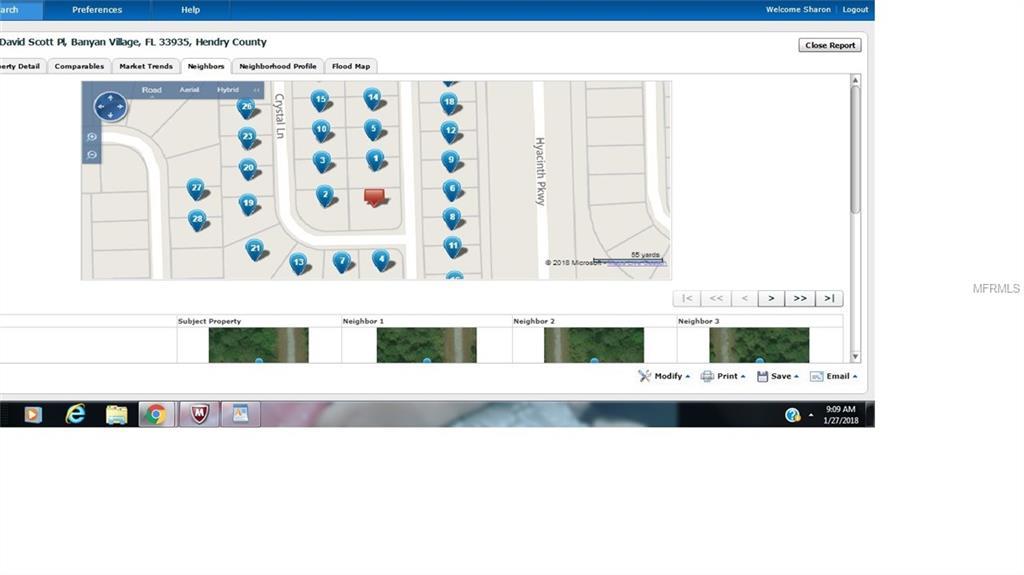Click map pin number 3
Screen dimensions: 1024x575
tap(322, 161)
